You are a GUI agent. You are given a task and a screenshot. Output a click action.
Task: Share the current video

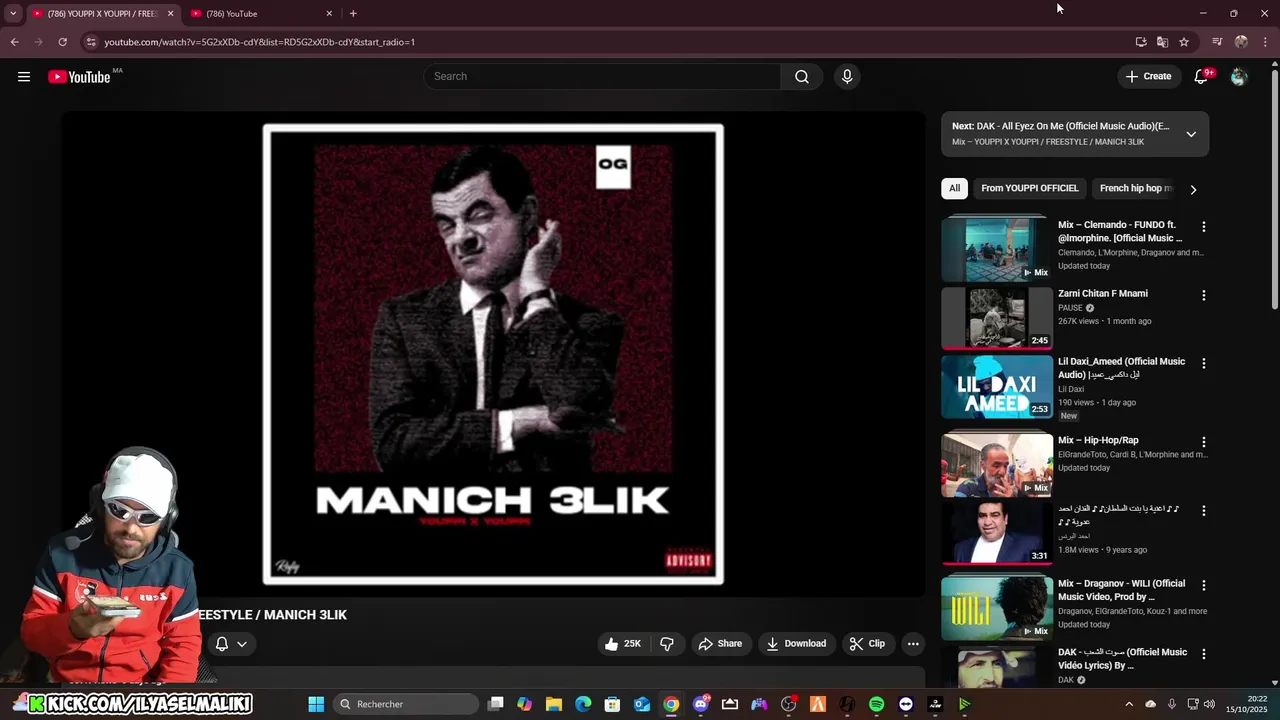pyautogui.click(x=720, y=644)
